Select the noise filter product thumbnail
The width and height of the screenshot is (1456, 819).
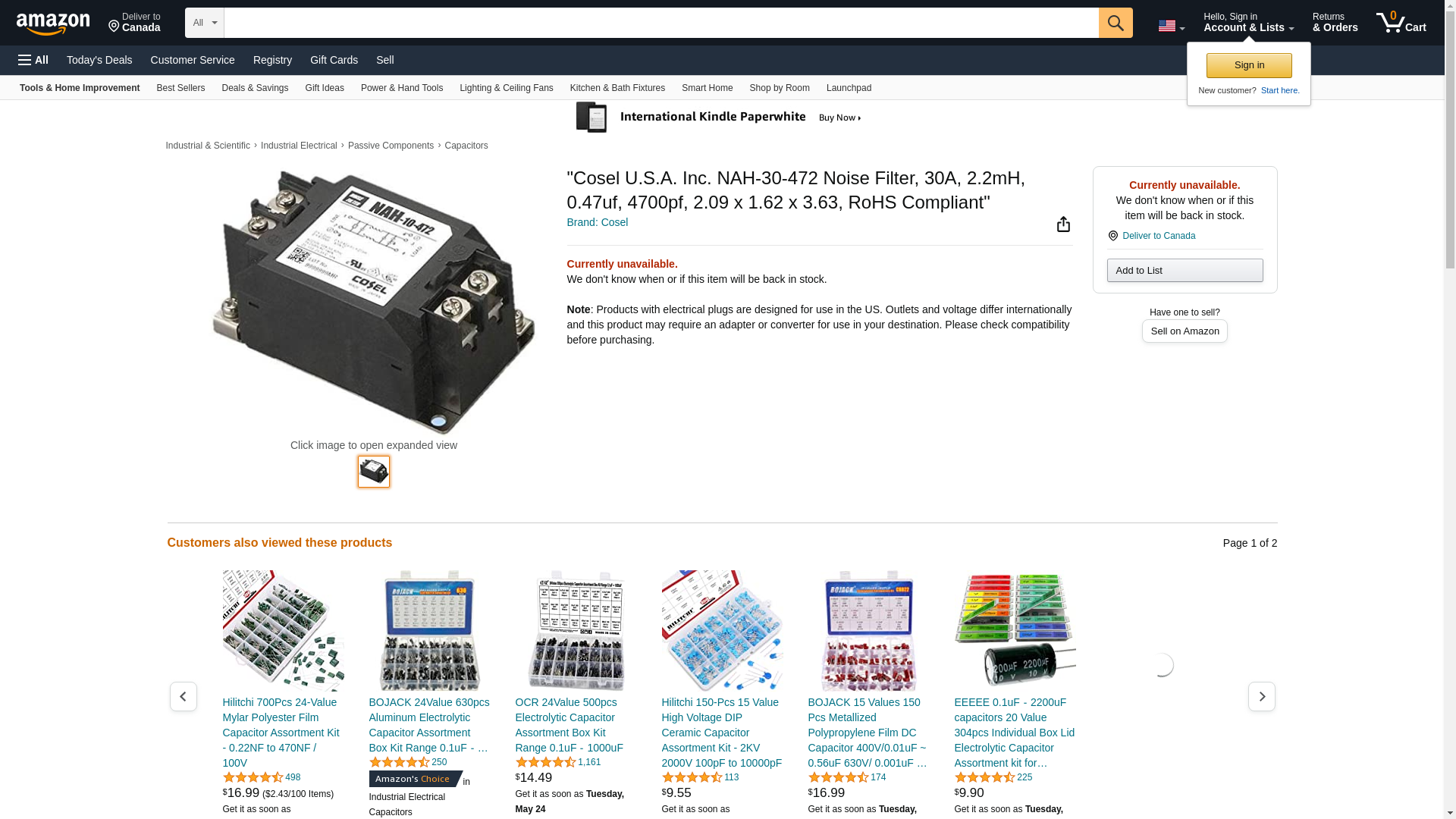(373, 472)
